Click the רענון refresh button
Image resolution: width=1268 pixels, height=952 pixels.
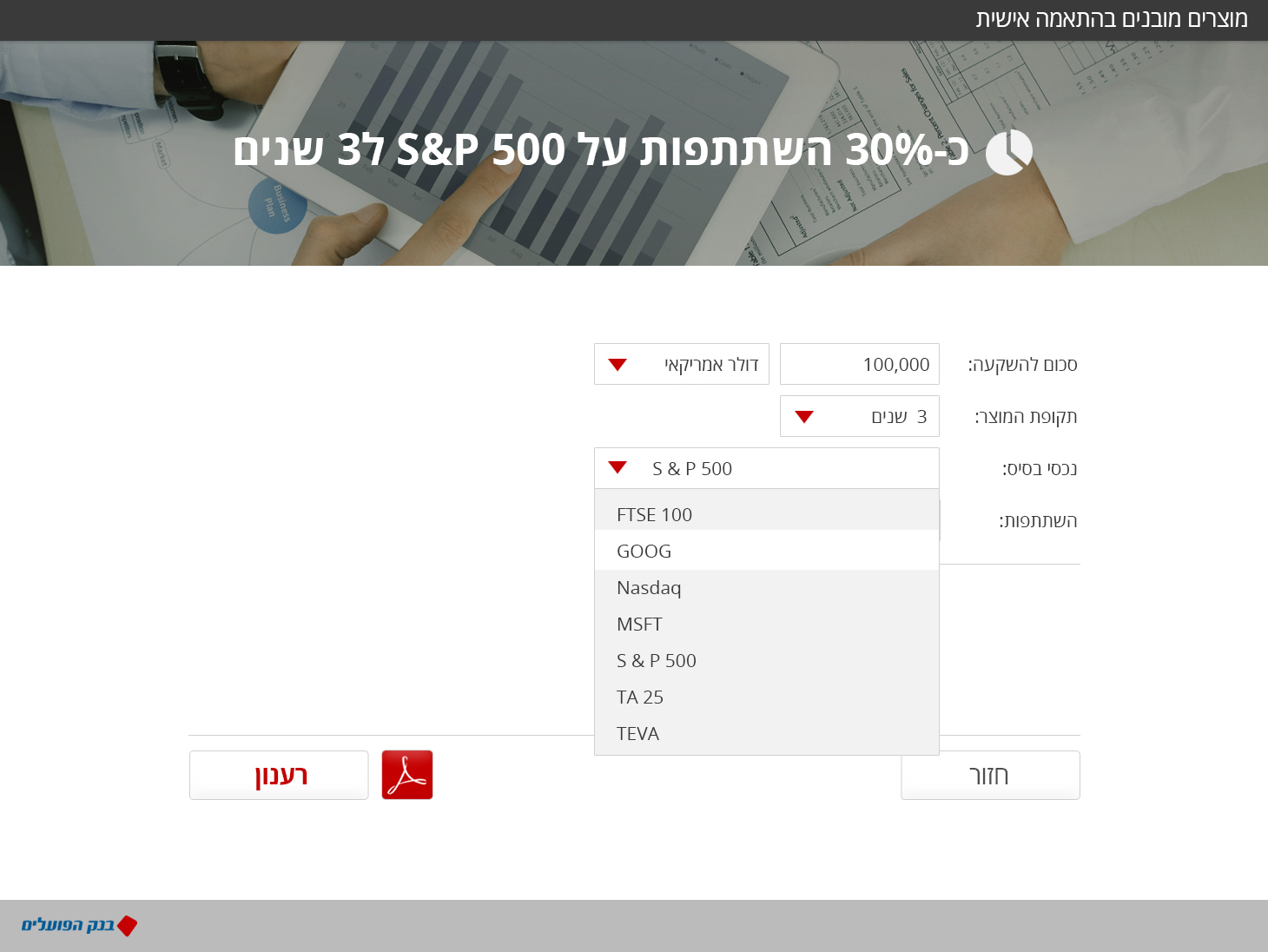[x=279, y=775]
